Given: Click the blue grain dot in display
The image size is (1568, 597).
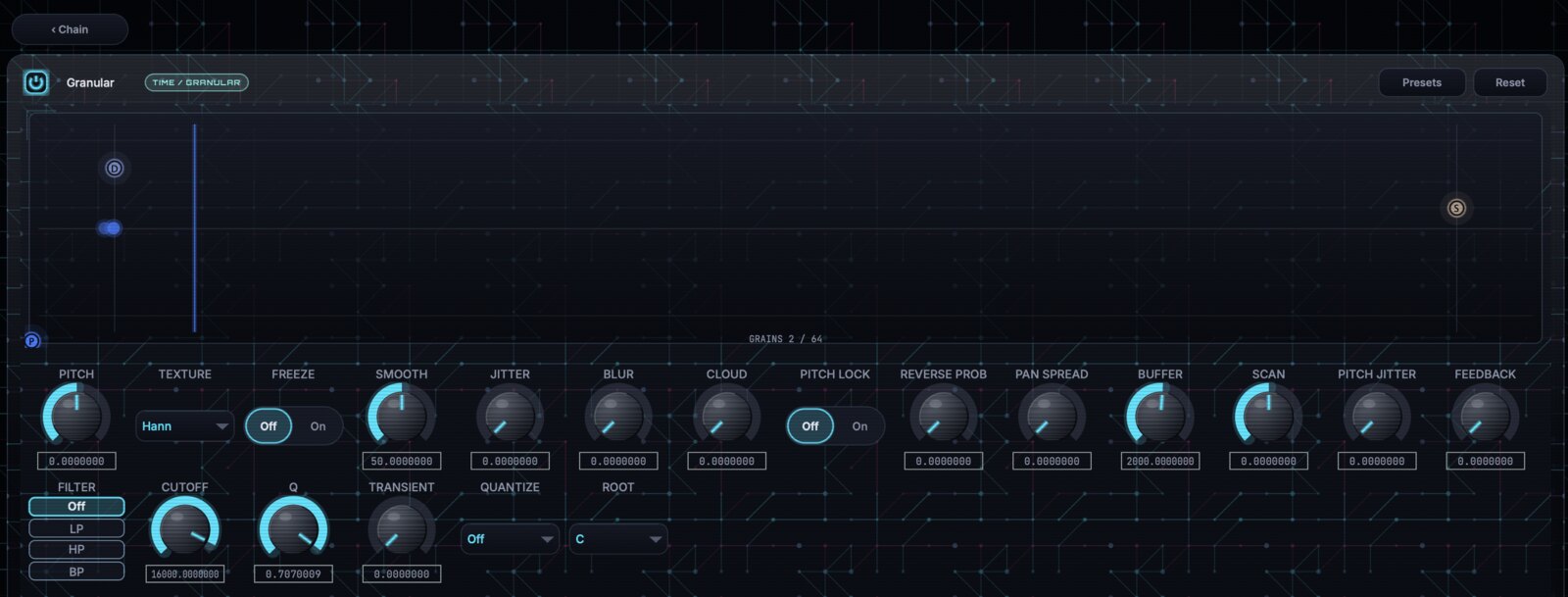Looking at the screenshot, I should click(111, 228).
